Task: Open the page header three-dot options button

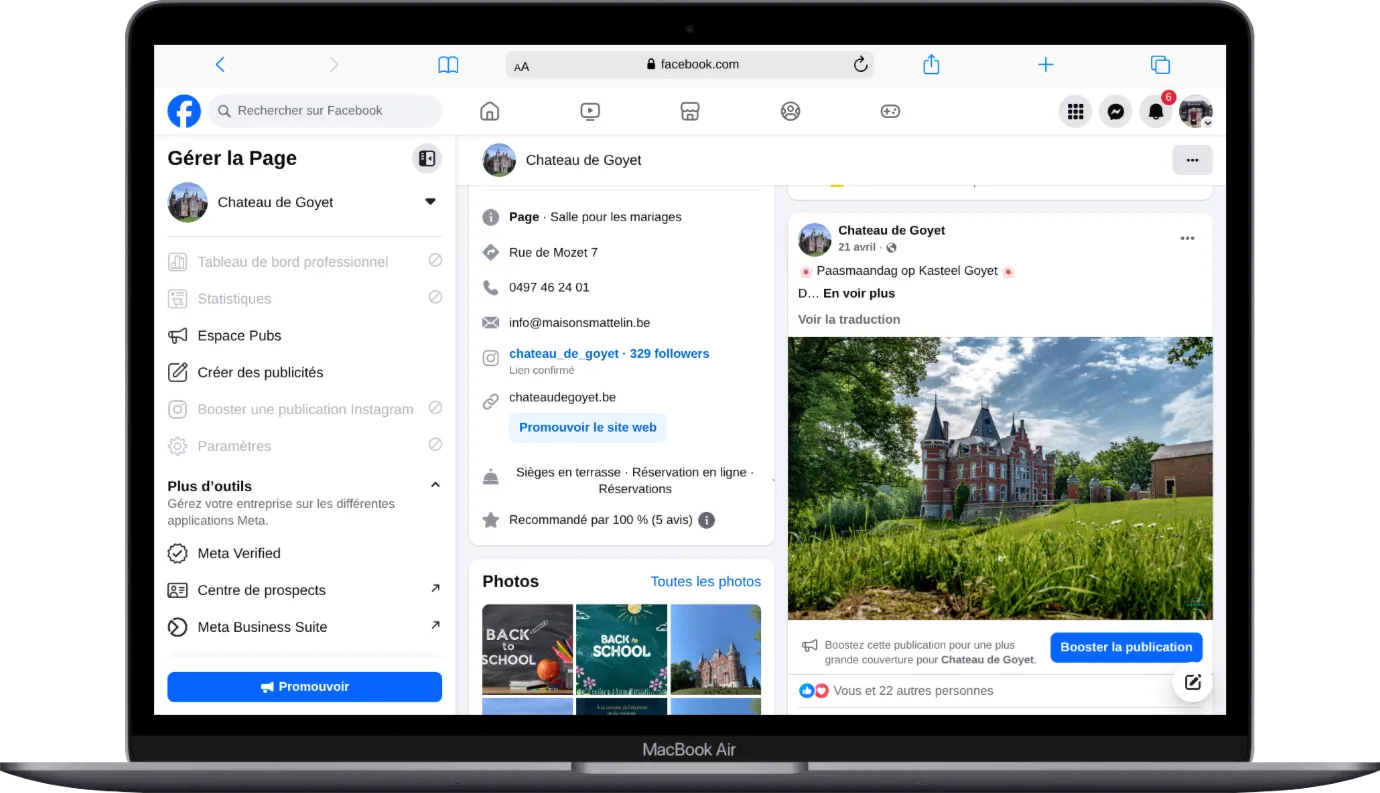Action: point(1192,160)
